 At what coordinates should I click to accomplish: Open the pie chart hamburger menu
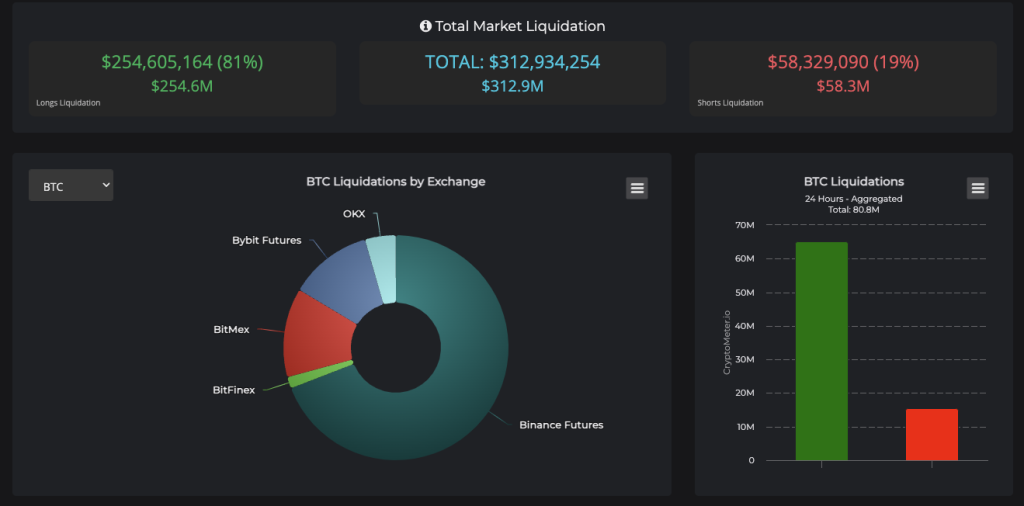[637, 188]
